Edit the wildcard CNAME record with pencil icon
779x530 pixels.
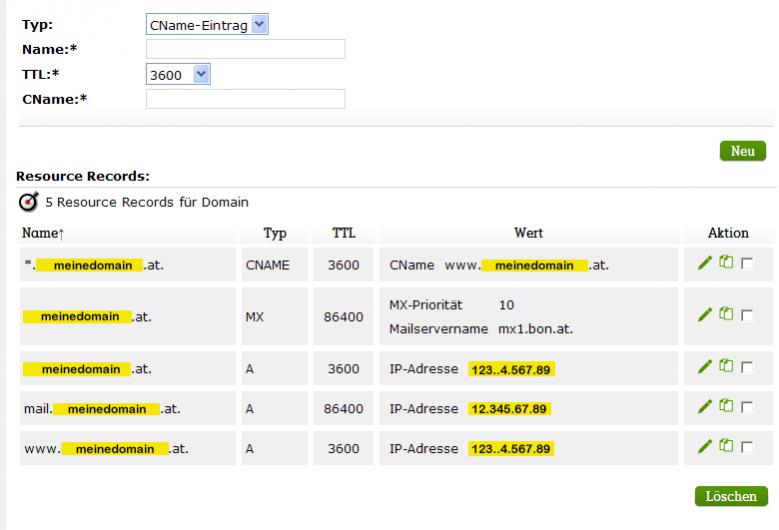(x=704, y=263)
